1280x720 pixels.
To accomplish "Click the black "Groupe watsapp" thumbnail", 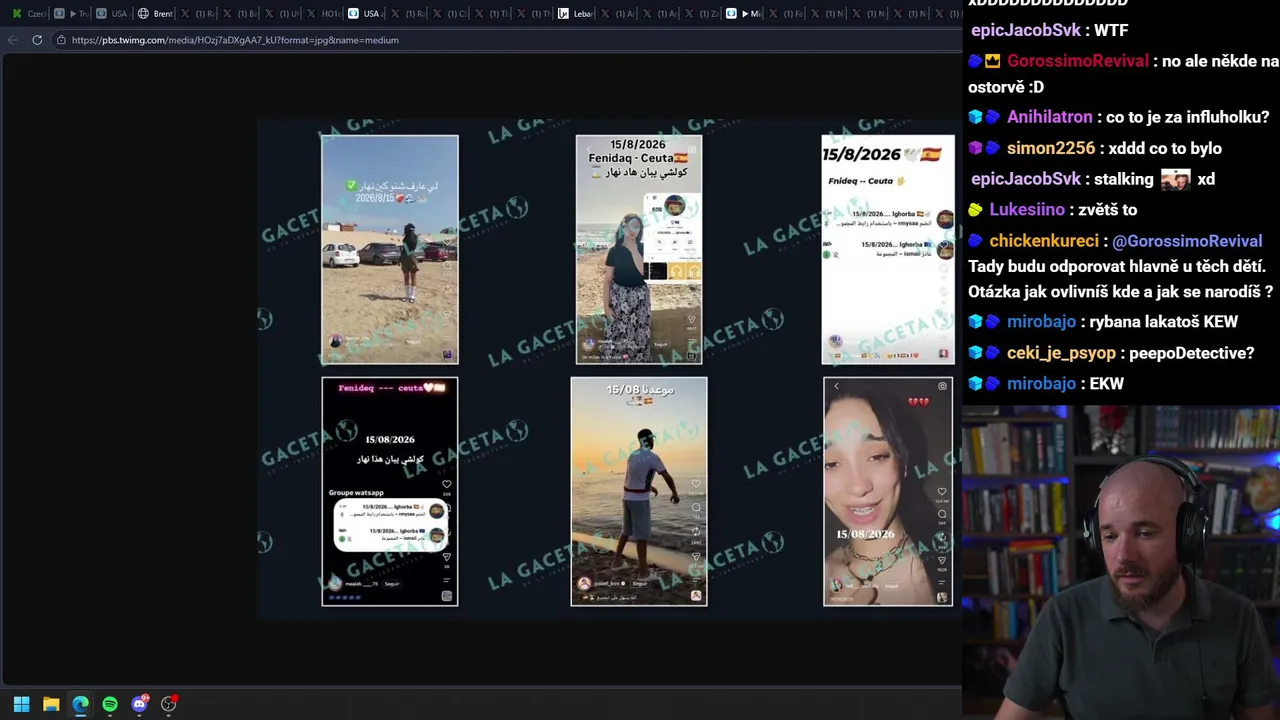I will pyautogui.click(x=390, y=491).
